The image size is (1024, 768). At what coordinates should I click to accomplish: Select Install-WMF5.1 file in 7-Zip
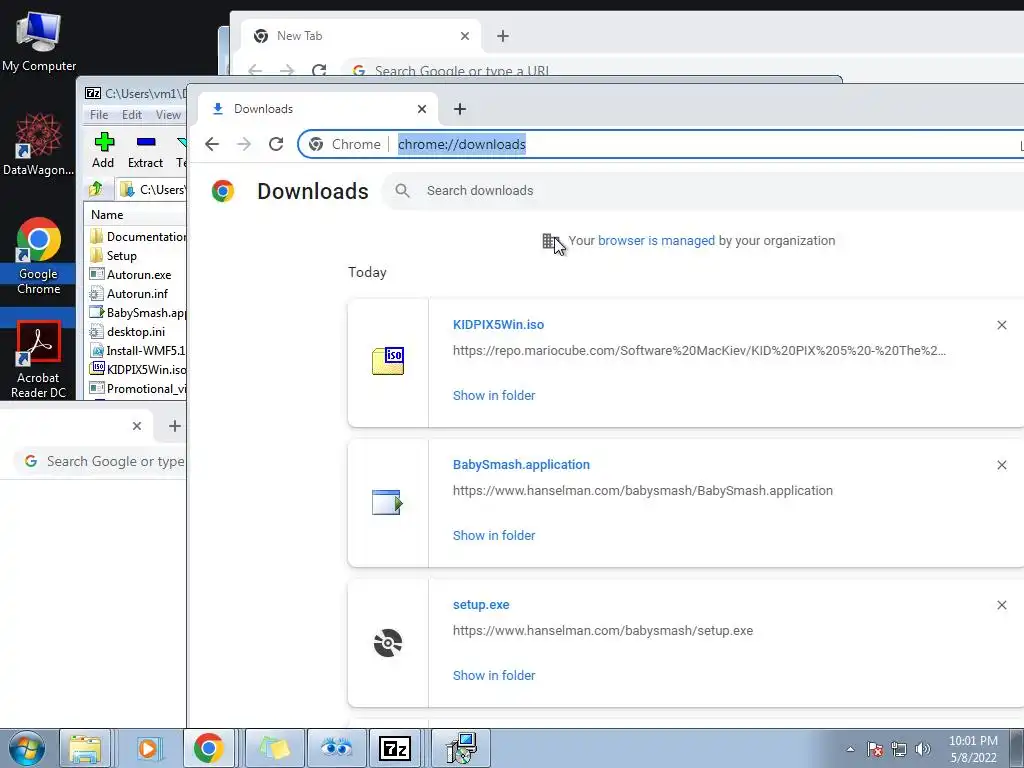click(x=137, y=350)
